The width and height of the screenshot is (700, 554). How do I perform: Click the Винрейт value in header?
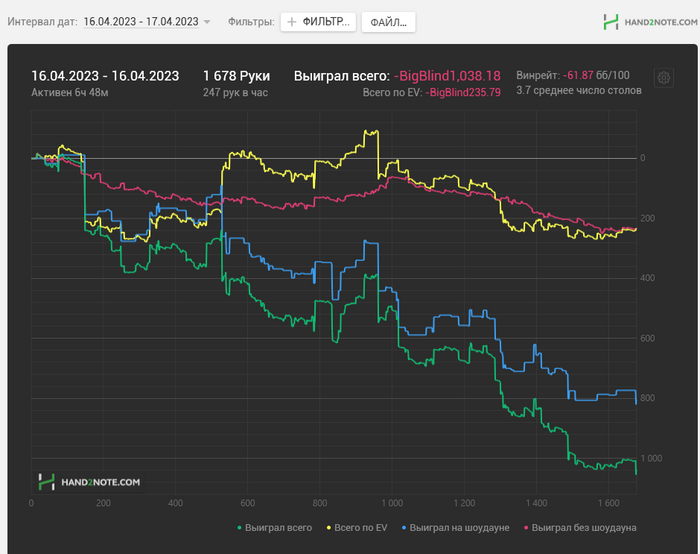(x=578, y=75)
